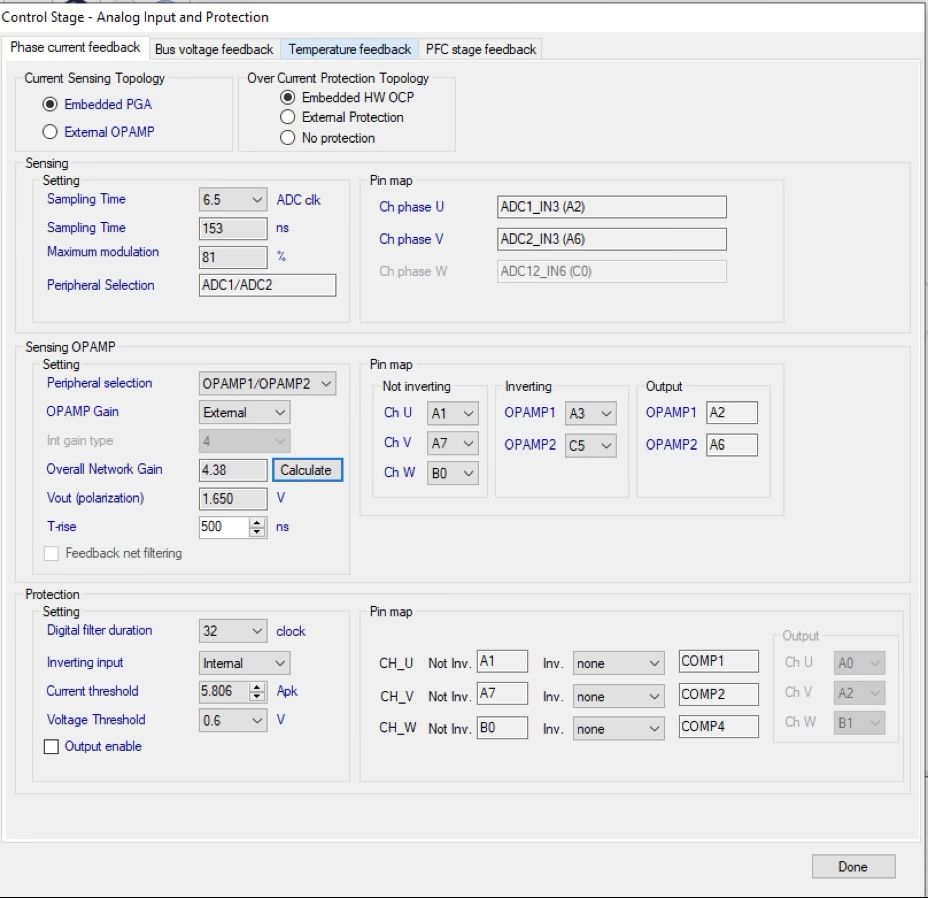Click the CH_U Not Inv. A1 field
The image size is (928, 898).
point(502,661)
